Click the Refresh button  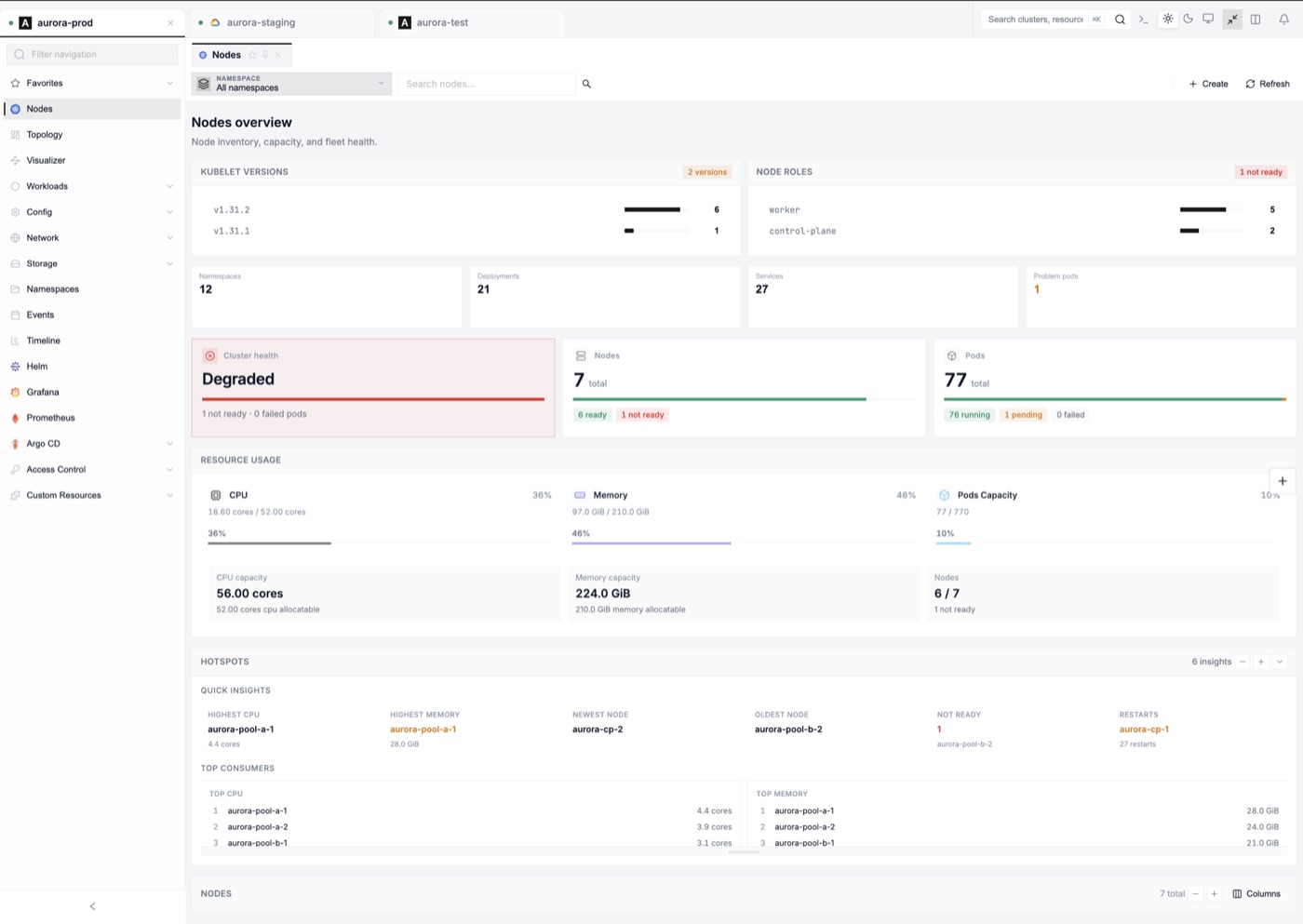point(1268,84)
